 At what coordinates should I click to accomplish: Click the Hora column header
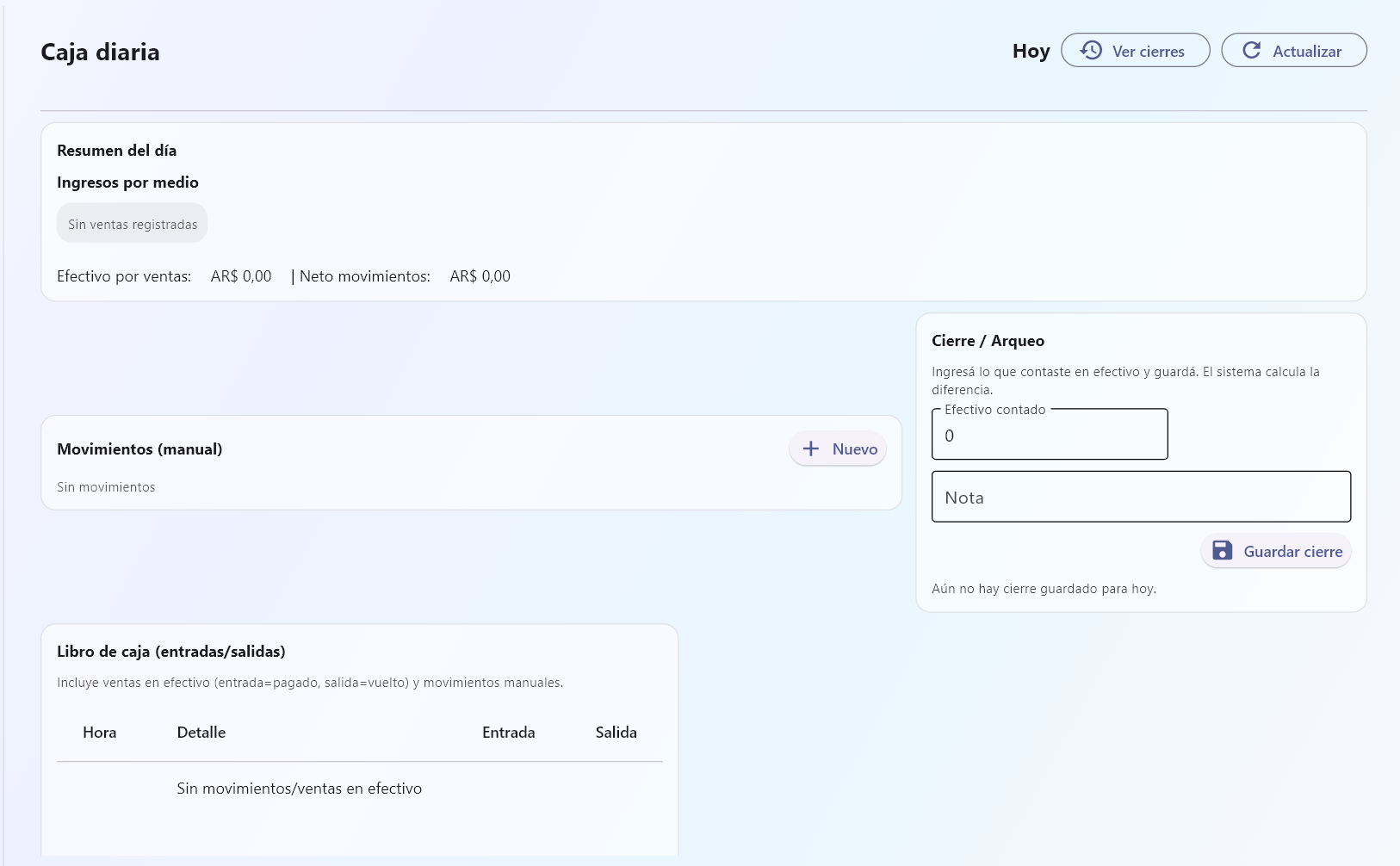tap(100, 733)
